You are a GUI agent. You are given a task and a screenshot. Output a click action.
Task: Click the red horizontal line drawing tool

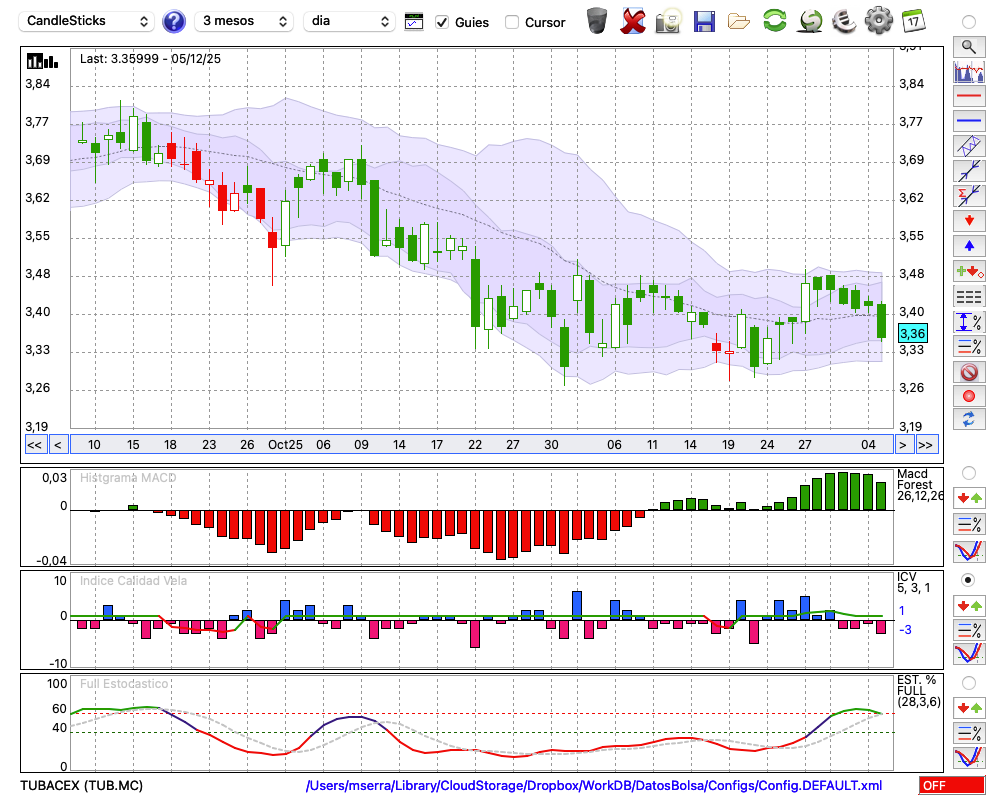pyautogui.click(x=968, y=97)
